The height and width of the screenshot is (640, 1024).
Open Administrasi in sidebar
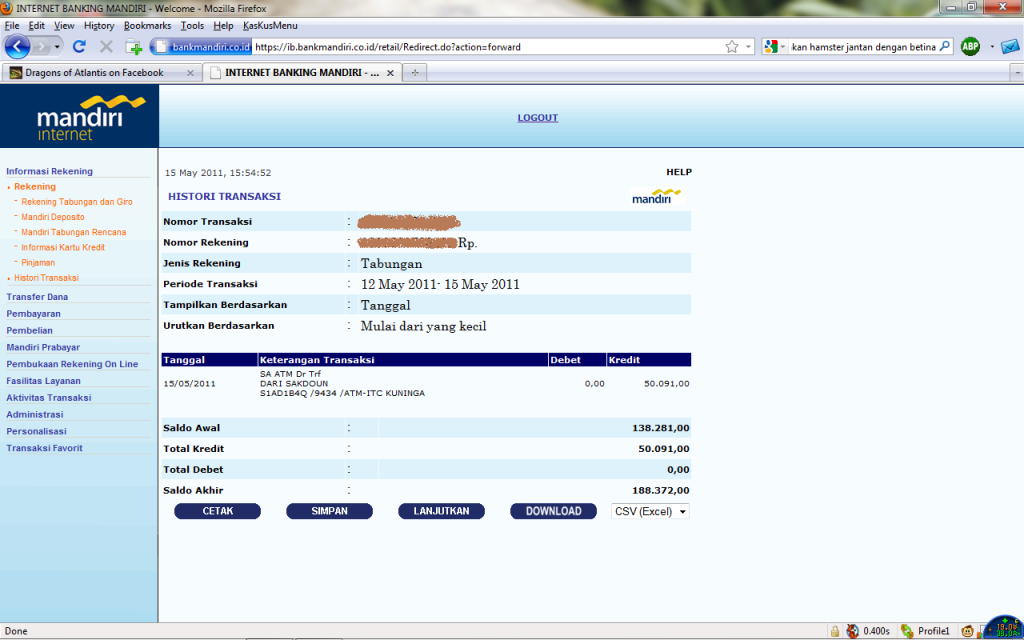pos(35,415)
